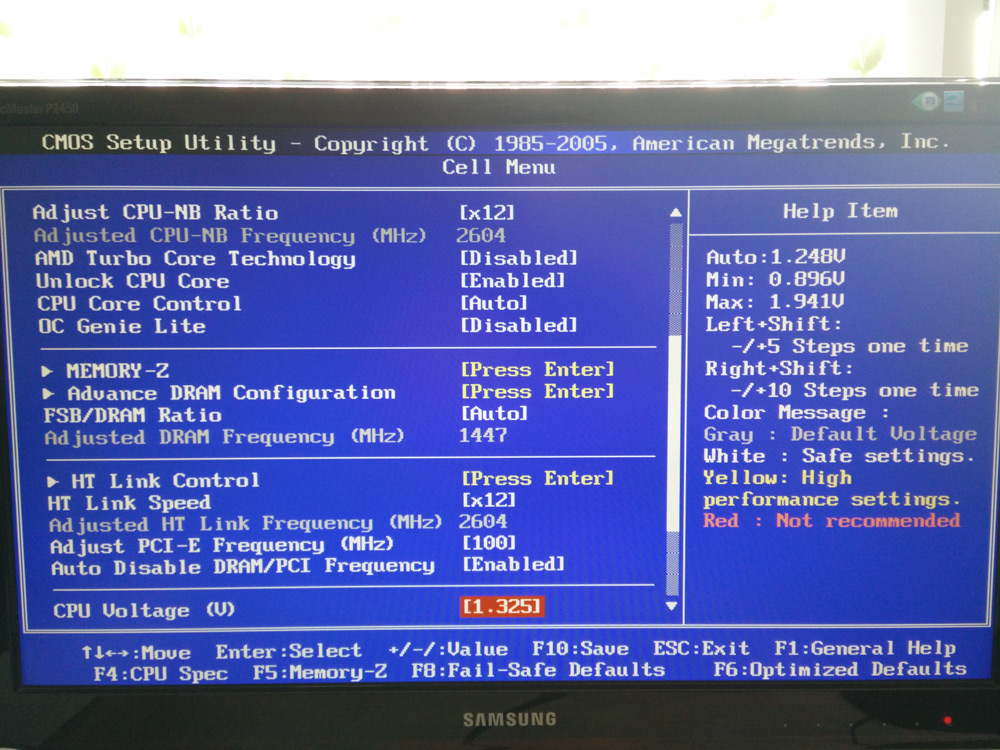
Task: Toggle Auto Disable DRAM/PCI Frequency [Enabled]
Action: pos(513,564)
